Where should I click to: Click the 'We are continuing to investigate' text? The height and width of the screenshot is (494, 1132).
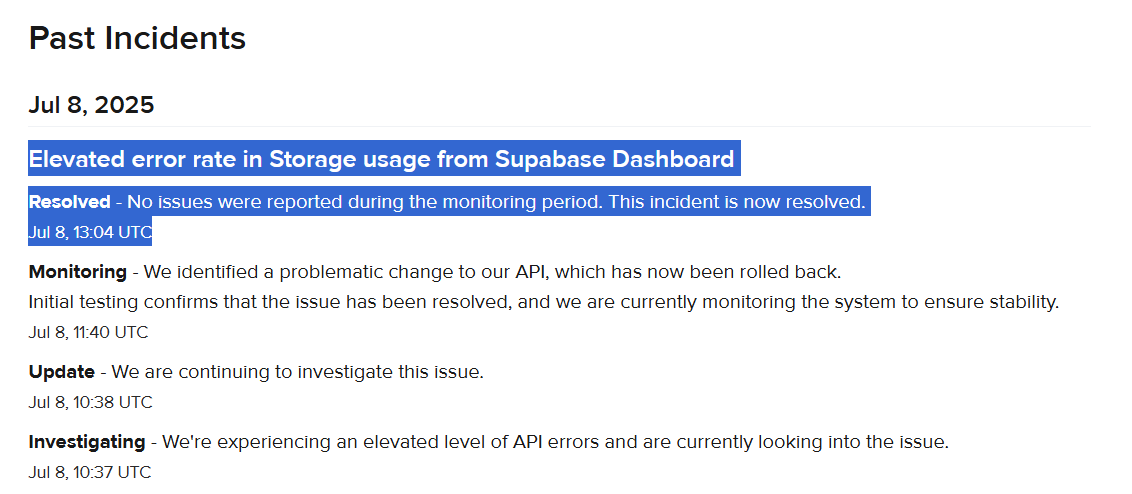coord(297,372)
